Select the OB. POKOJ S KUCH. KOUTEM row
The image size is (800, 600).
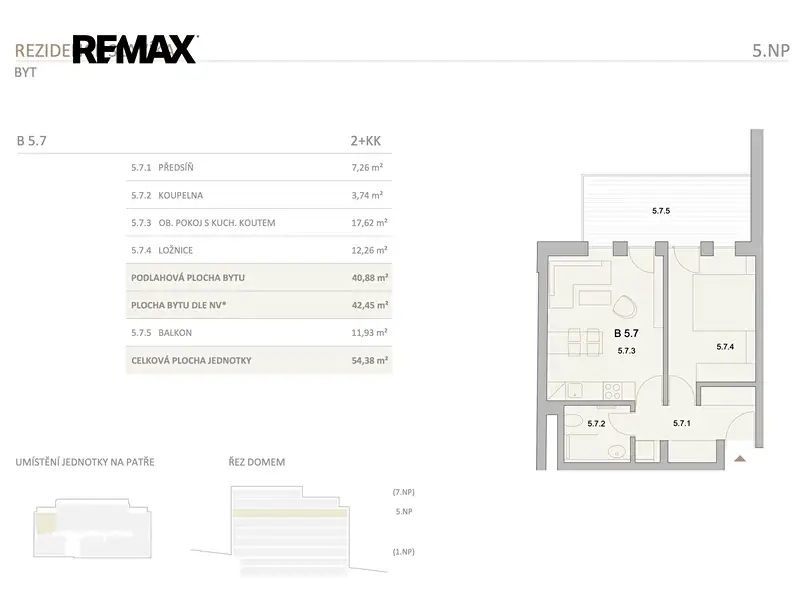pyautogui.click(x=259, y=222)
